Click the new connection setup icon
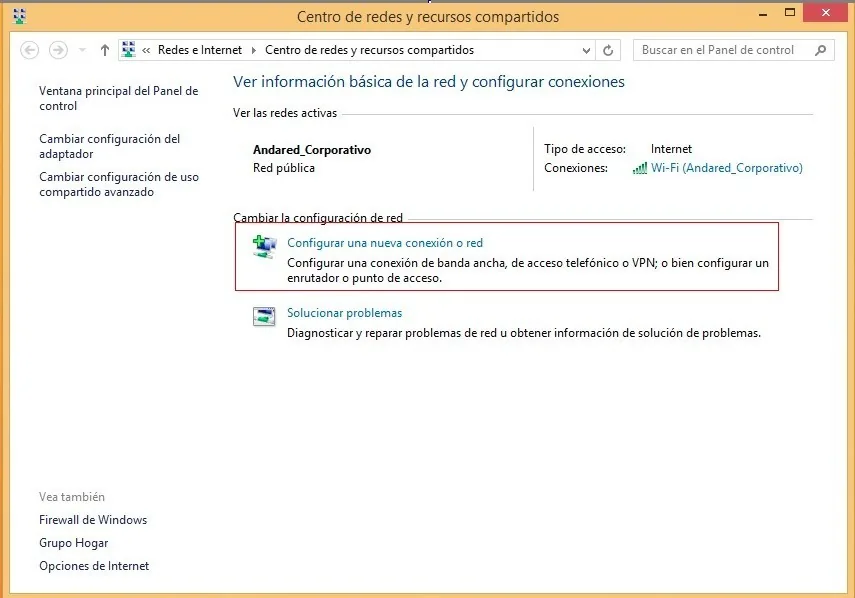Screen dimensions: 855x598 [264, 246]
